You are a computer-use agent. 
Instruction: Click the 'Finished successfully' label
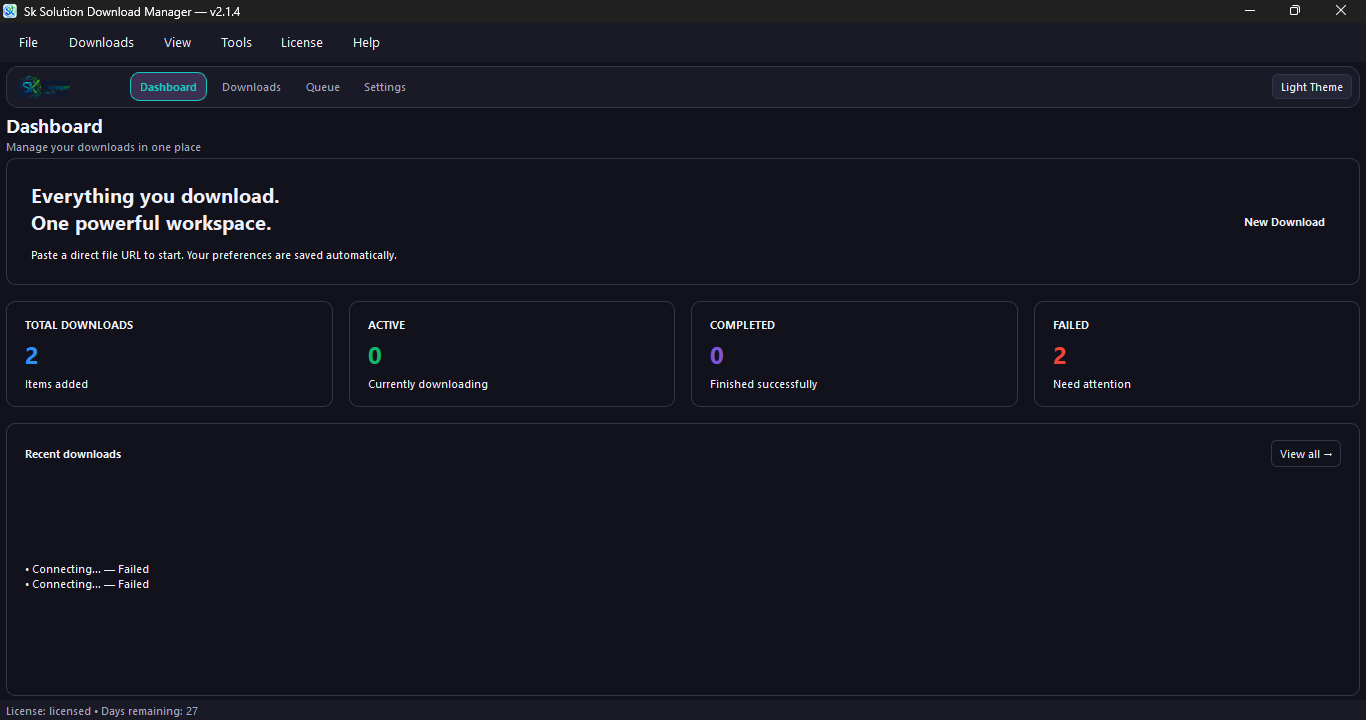pos(764,384)
